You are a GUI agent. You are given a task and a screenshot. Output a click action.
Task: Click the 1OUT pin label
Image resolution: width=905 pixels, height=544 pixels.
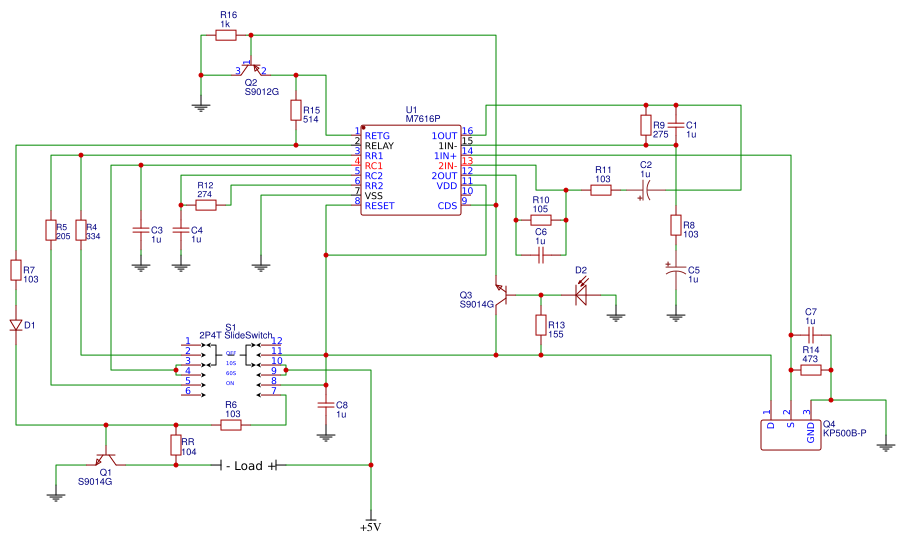(x=444, y=136)
